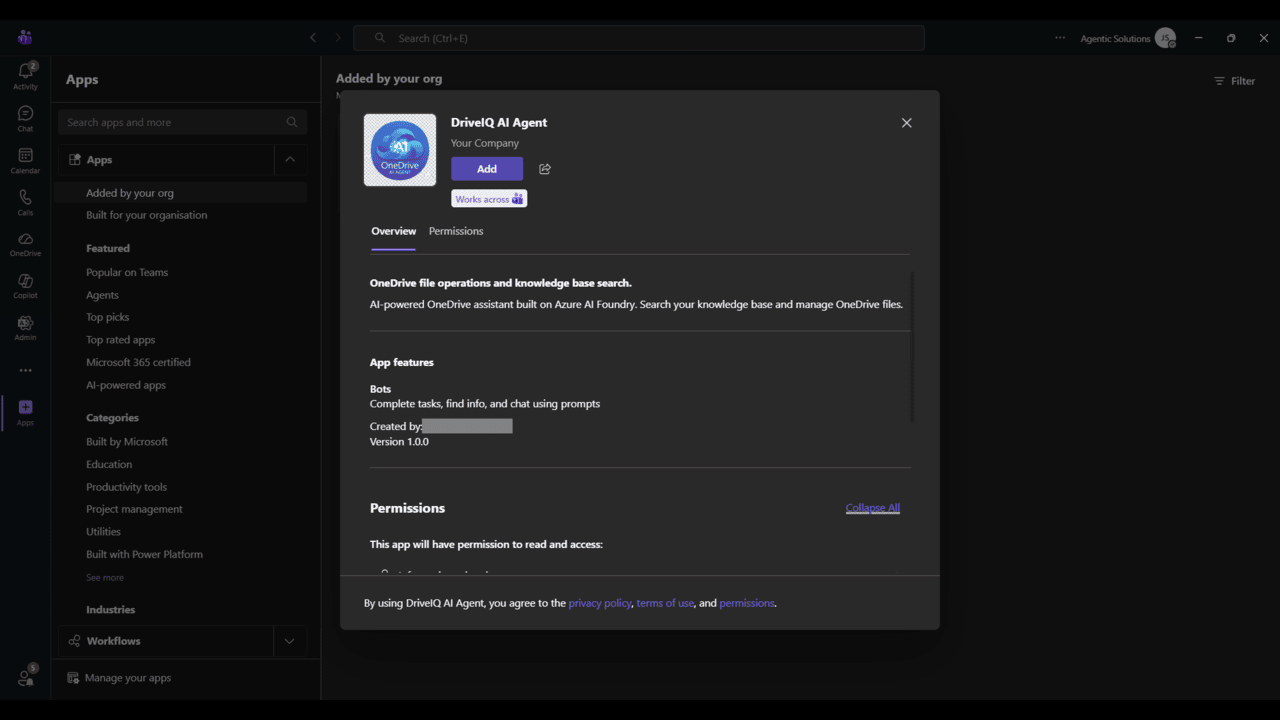Open the Workflows section

pos(165,641)
